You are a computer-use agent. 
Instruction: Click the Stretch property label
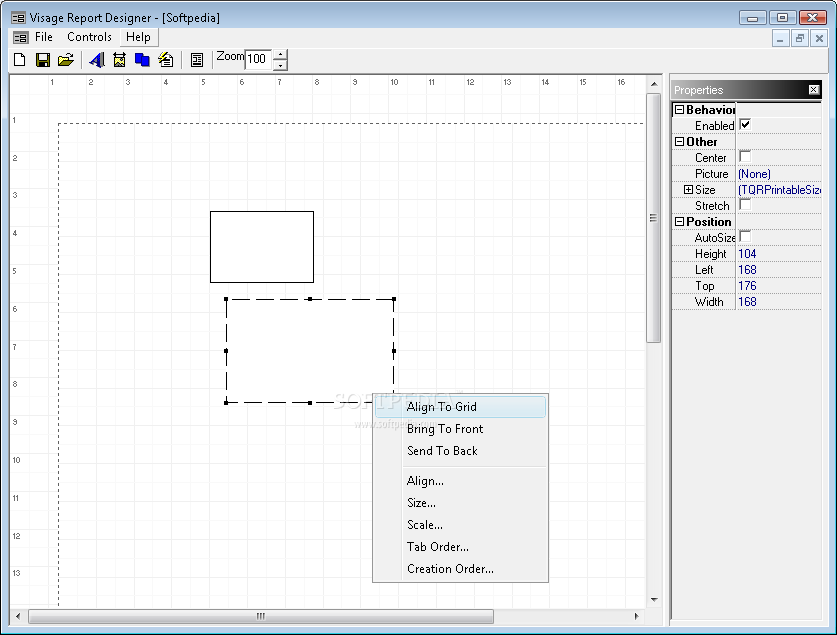tap(712, 206)
